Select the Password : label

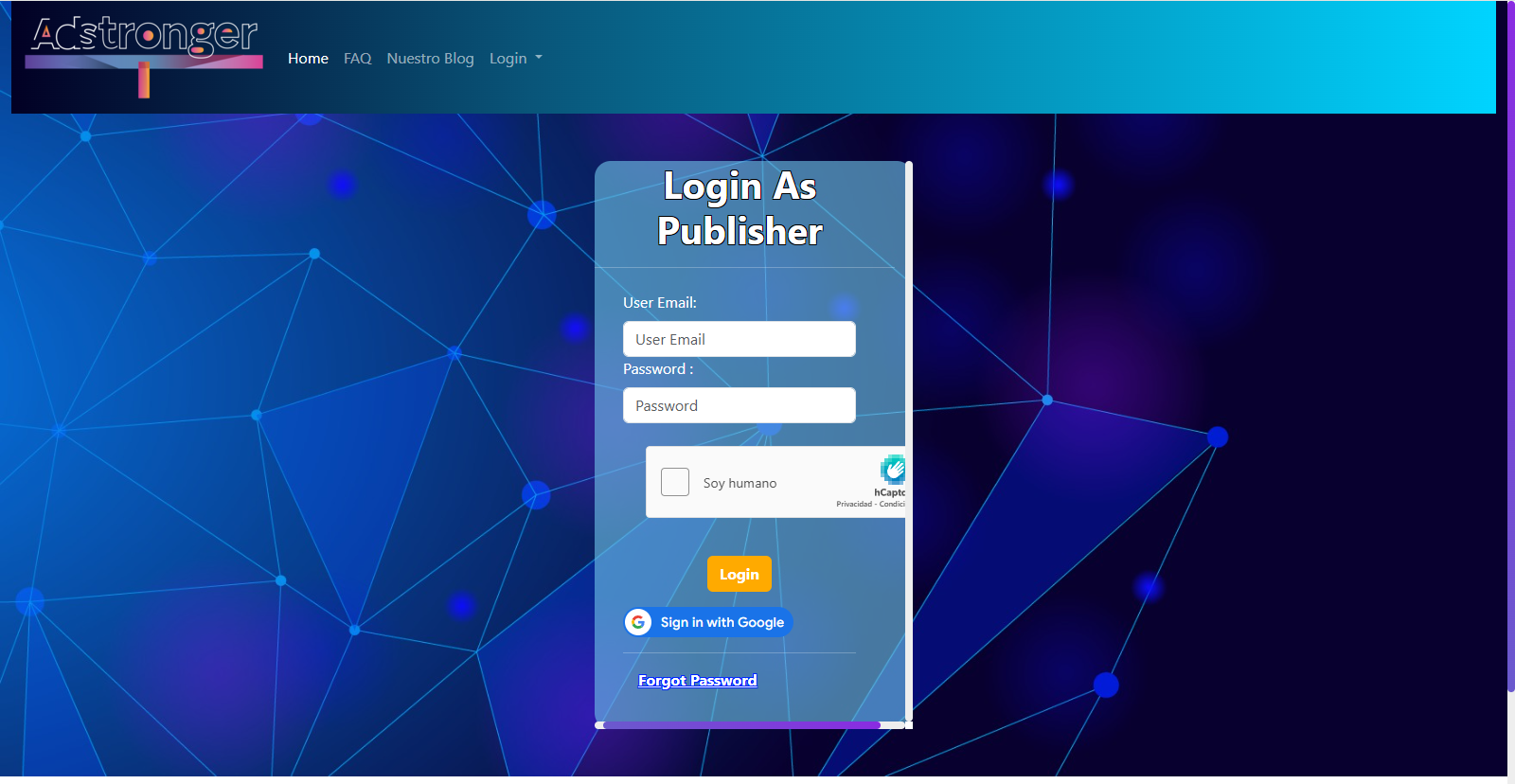(x=658, y=369)
